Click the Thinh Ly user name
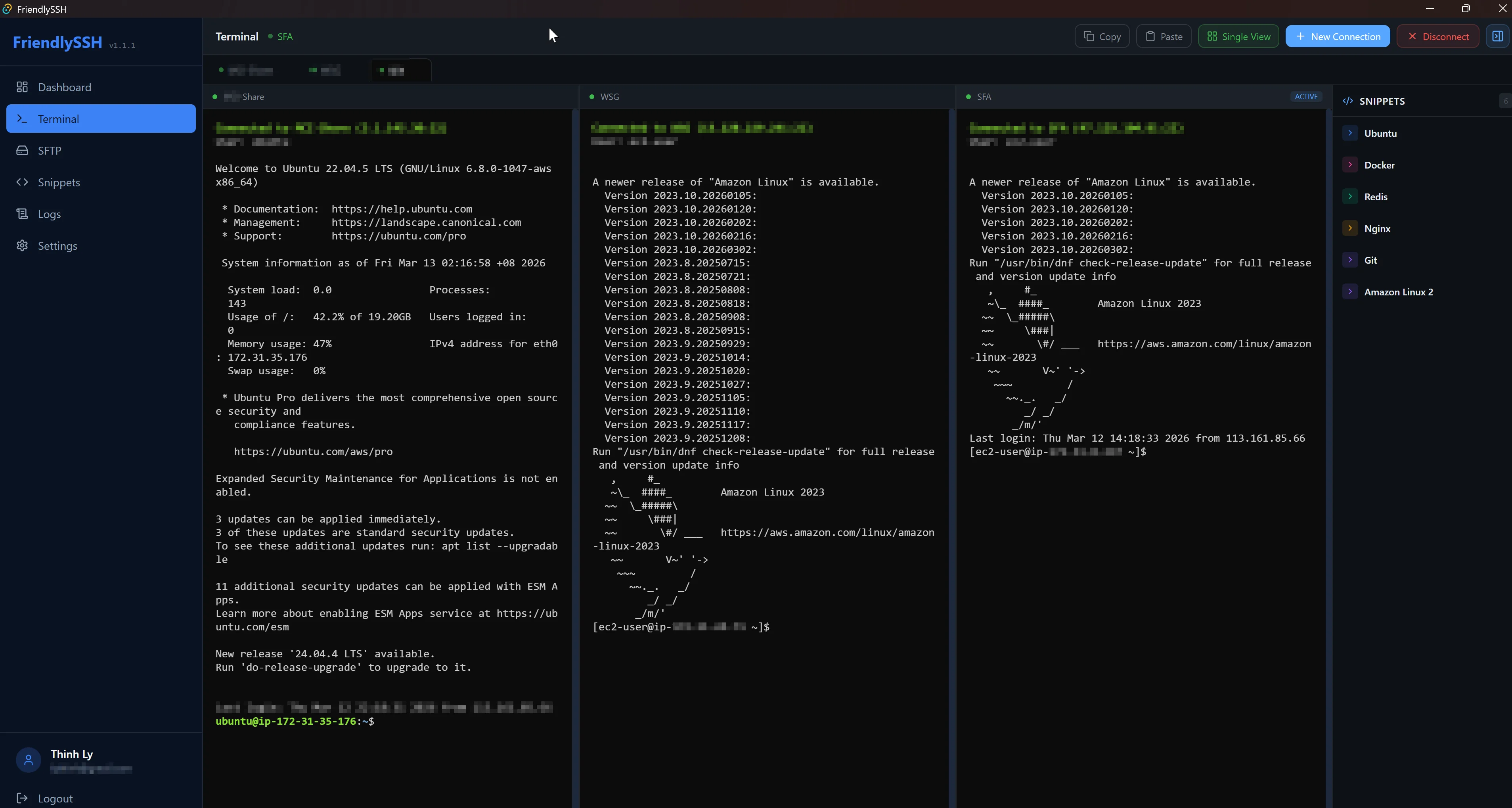This screenshot has width=1512, height=808. [72, 754]
